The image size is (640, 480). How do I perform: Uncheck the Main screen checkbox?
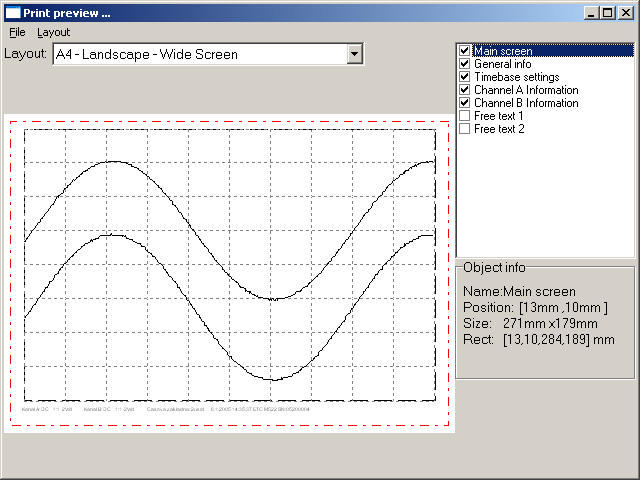(464, 51)
